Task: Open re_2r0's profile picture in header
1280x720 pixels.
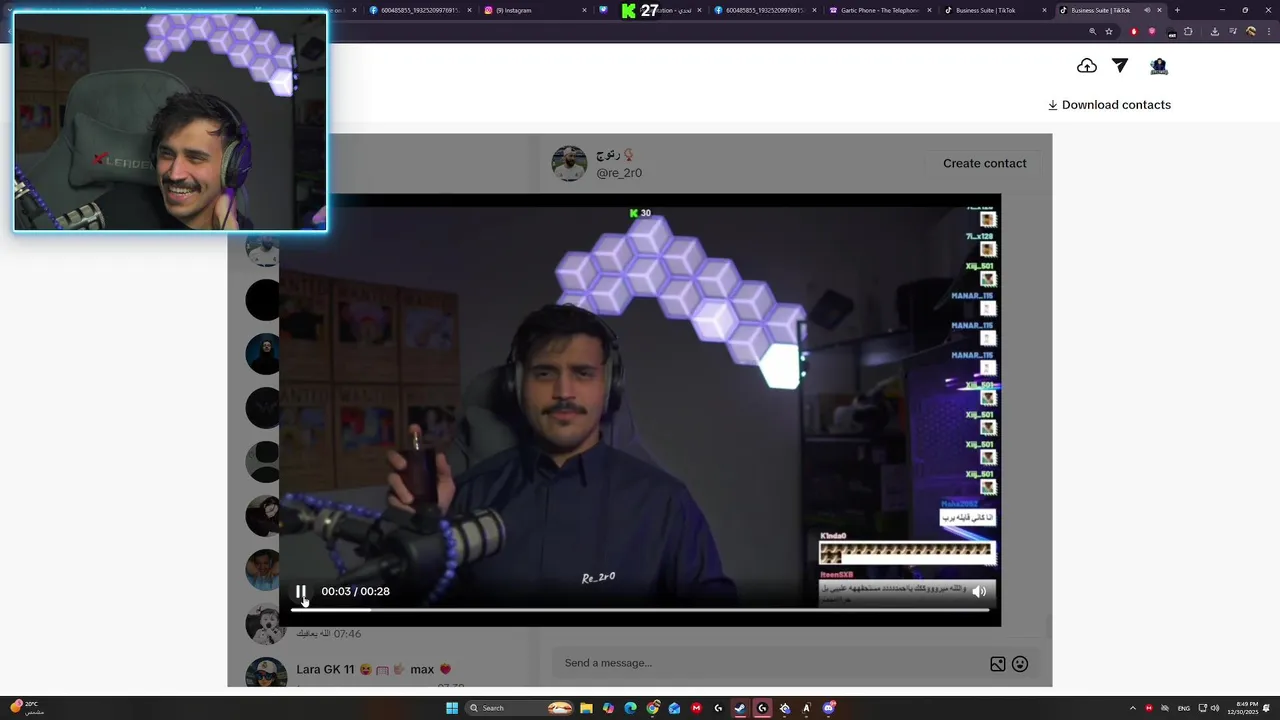Action: 569,163
